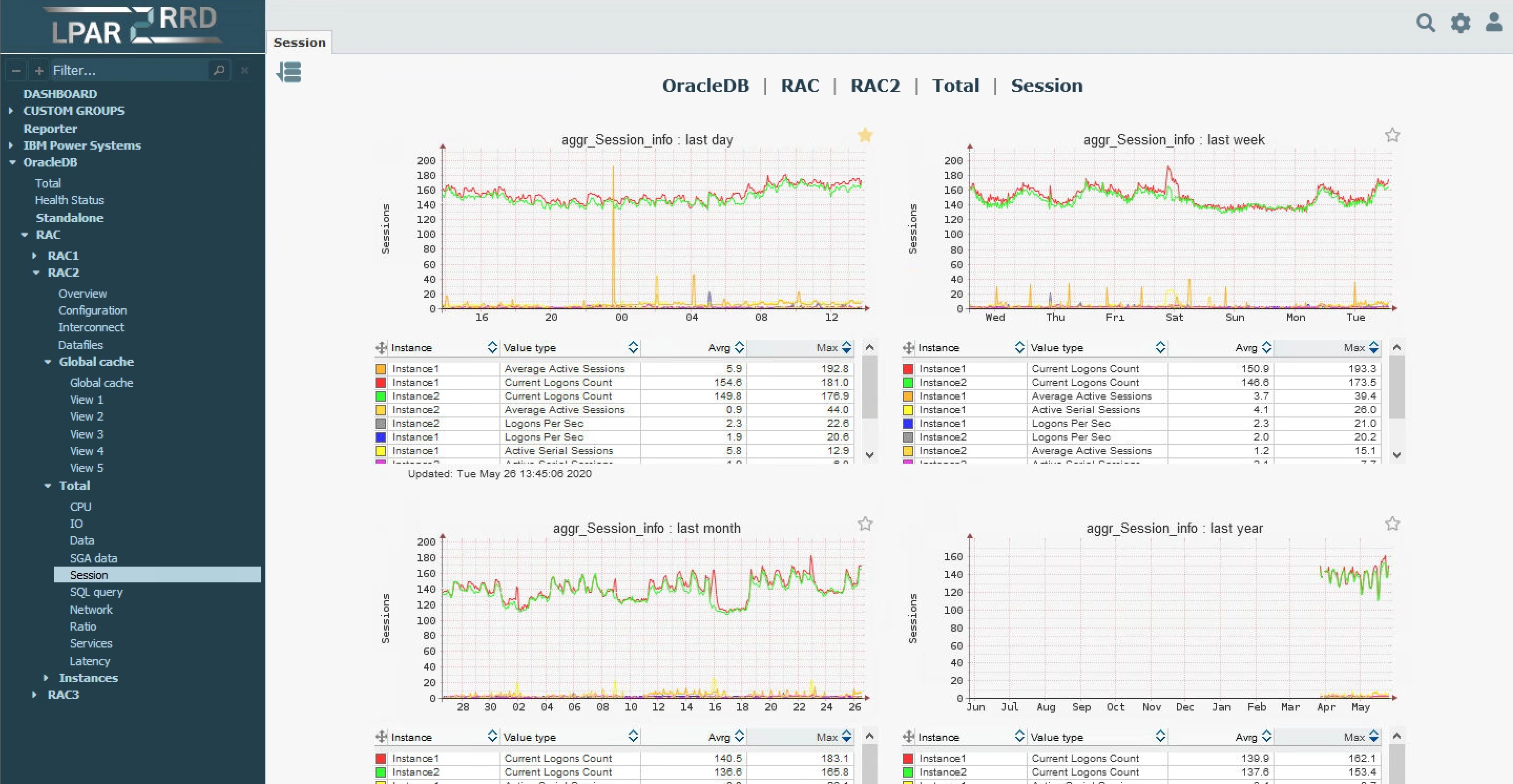Sort last week legend by Instance column
1513x784 pixels.
[x=1020, y=348]
